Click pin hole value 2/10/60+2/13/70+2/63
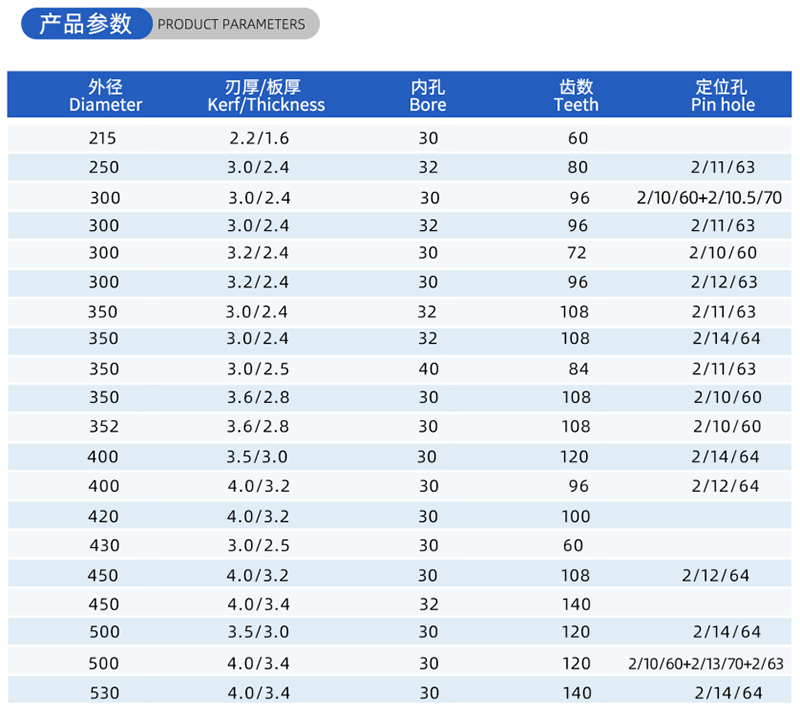 pyautogui.click(x=706, y=663)
